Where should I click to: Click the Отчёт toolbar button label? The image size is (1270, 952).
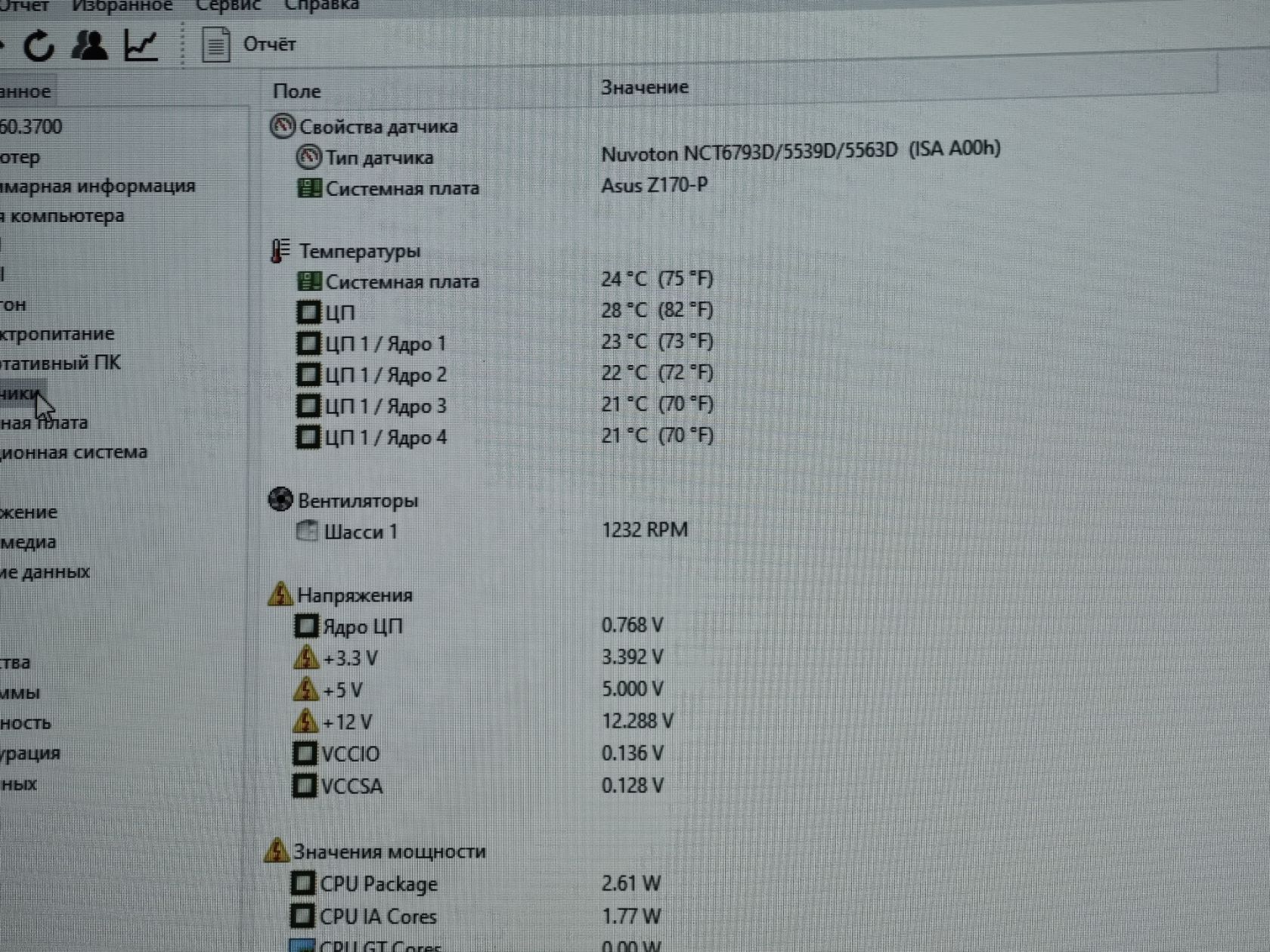[x=270, y=44]
